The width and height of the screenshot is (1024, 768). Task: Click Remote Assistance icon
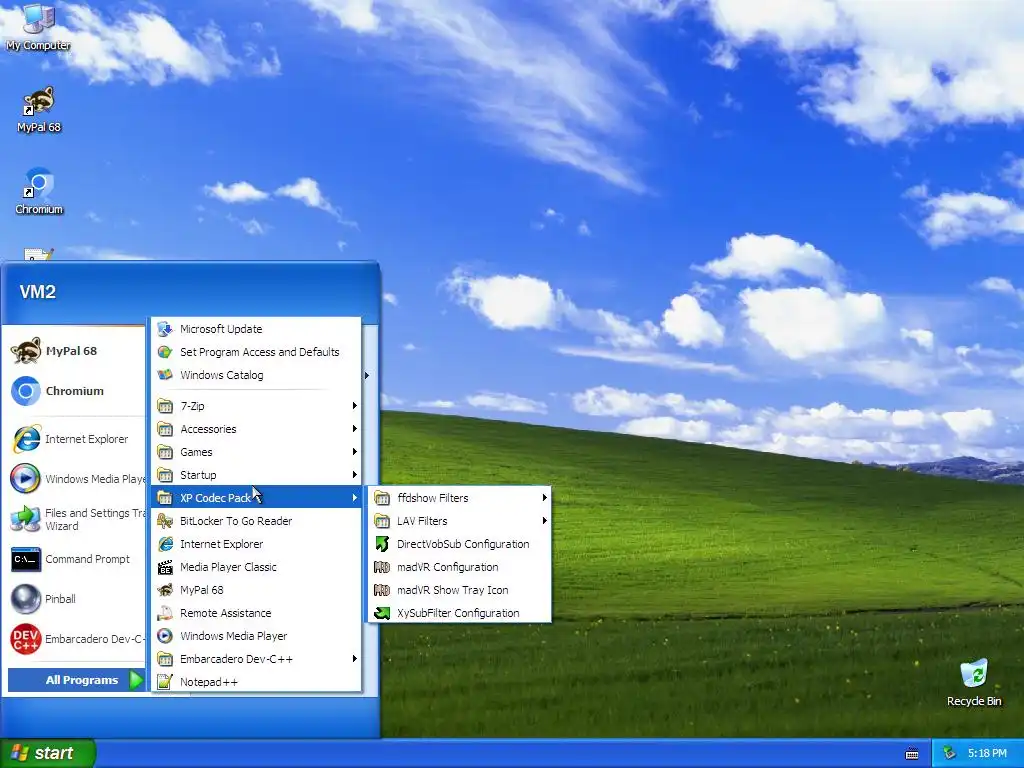[165, 613]
